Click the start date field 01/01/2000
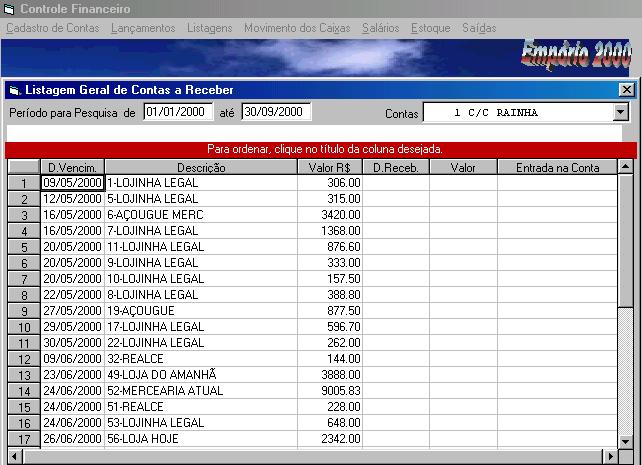This screenshot has width=642, height=465. click(x=178, y=112)
